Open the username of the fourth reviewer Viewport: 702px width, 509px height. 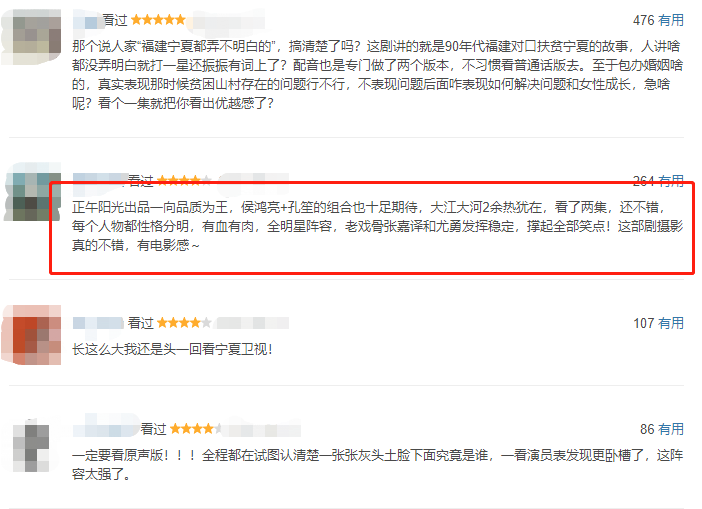(106, 429)
